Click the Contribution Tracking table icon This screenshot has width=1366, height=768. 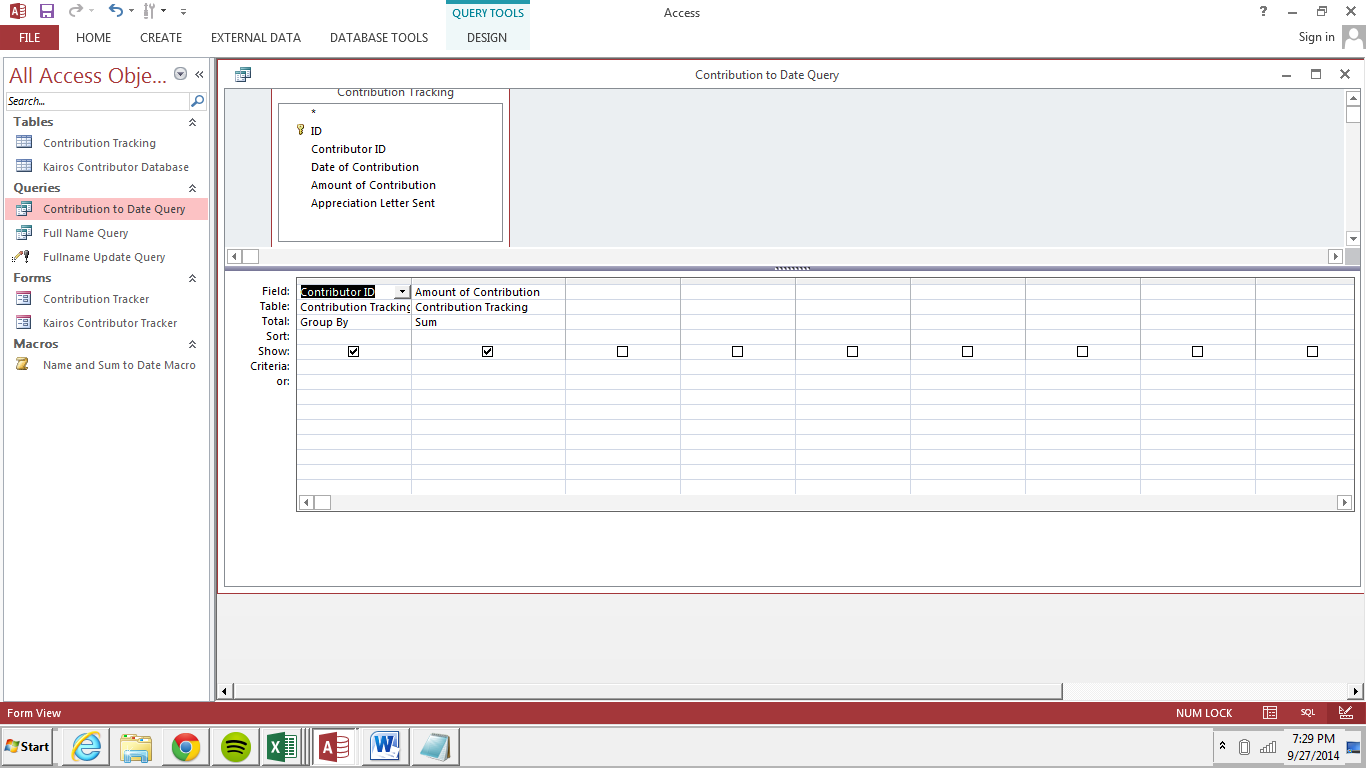[x=24, y=143]
